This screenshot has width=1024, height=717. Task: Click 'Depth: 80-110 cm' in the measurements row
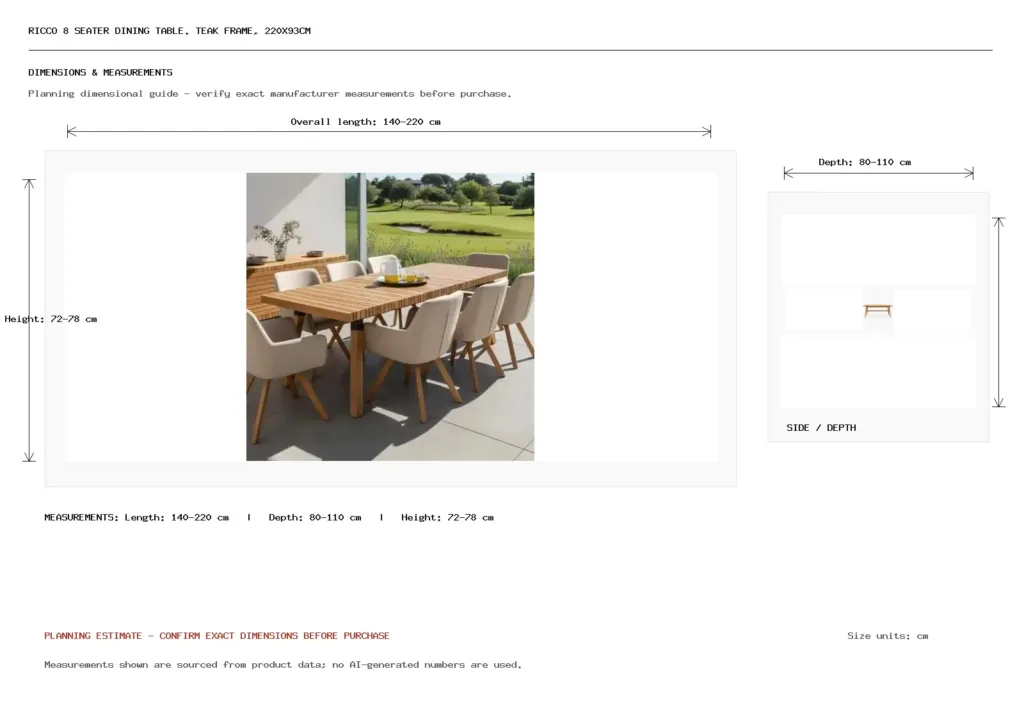click(x=315, y=517)
